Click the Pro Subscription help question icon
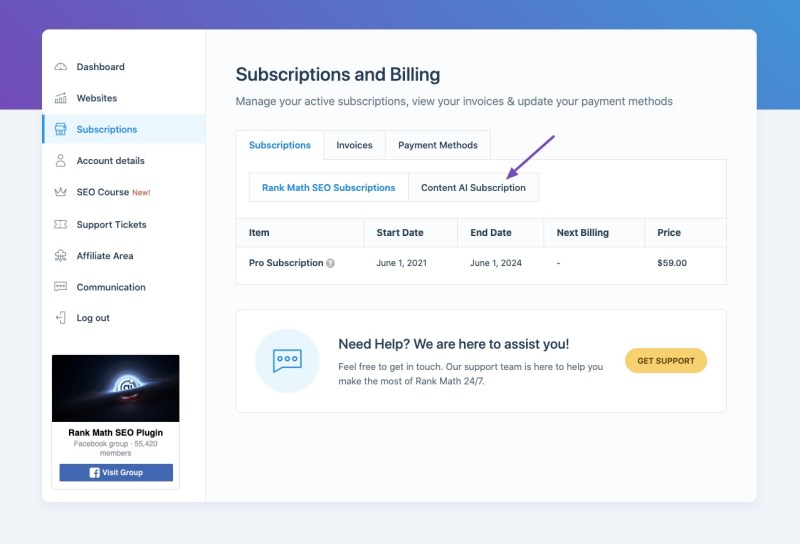 pos(331,263)
